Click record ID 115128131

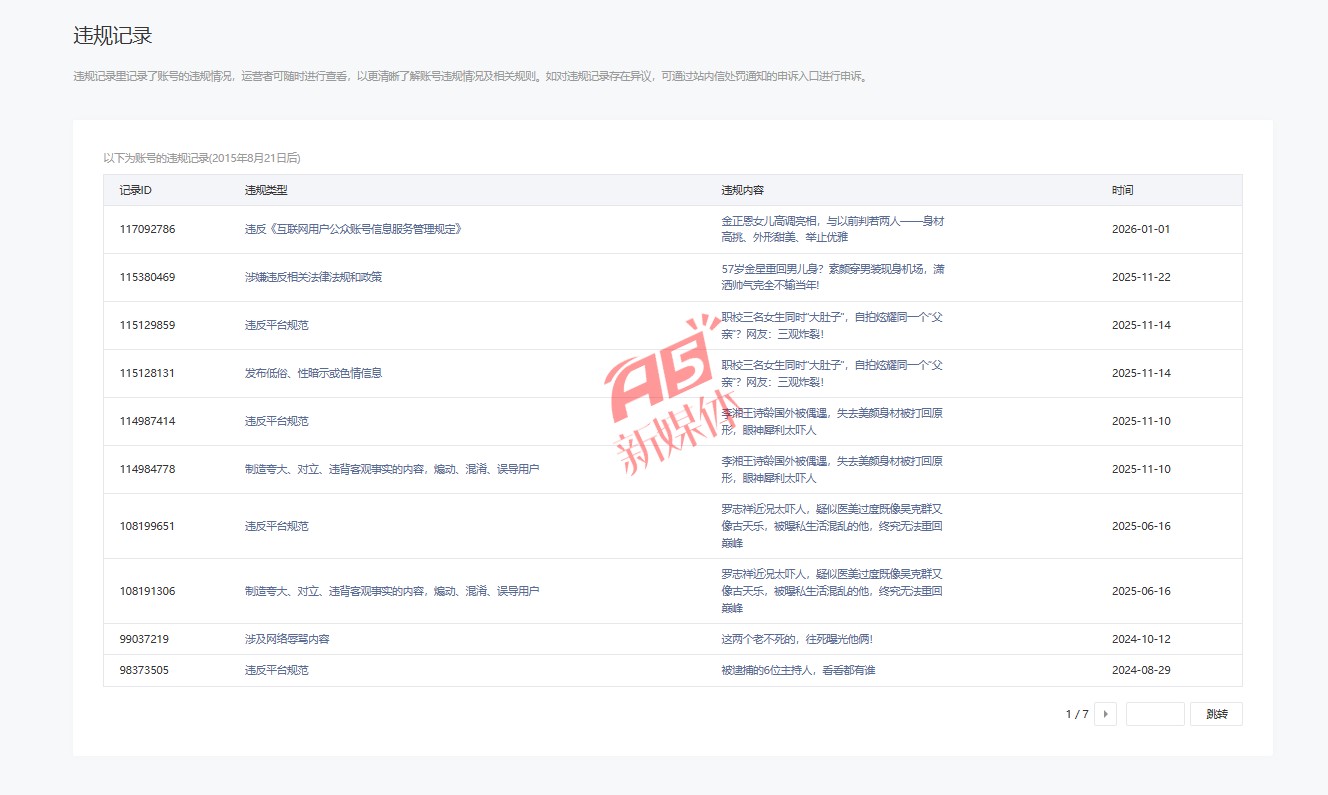147,373
